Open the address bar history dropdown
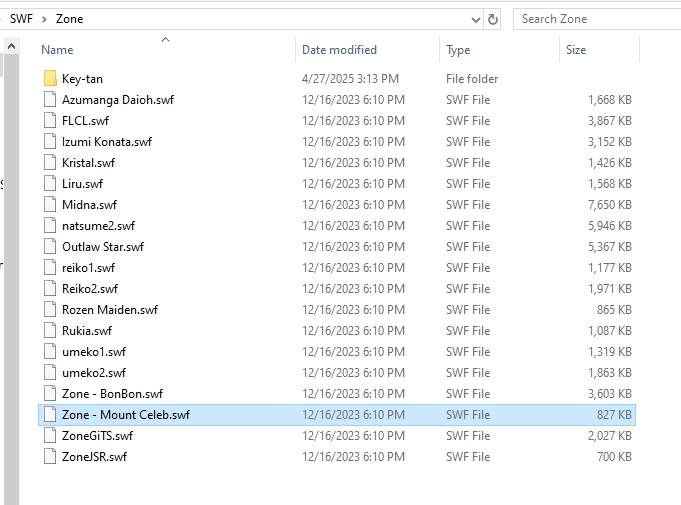The width and height of the screenshot is (681, 505). pos(475,19)
